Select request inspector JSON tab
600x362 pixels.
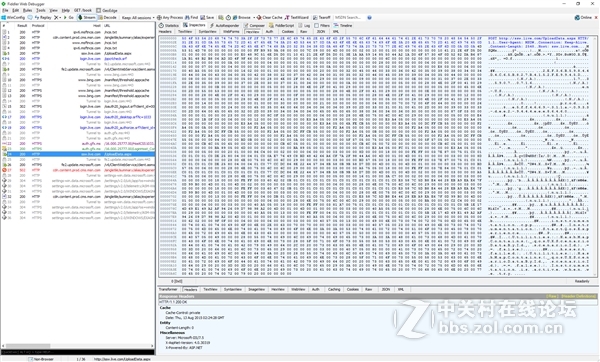[x=321, y=31]
